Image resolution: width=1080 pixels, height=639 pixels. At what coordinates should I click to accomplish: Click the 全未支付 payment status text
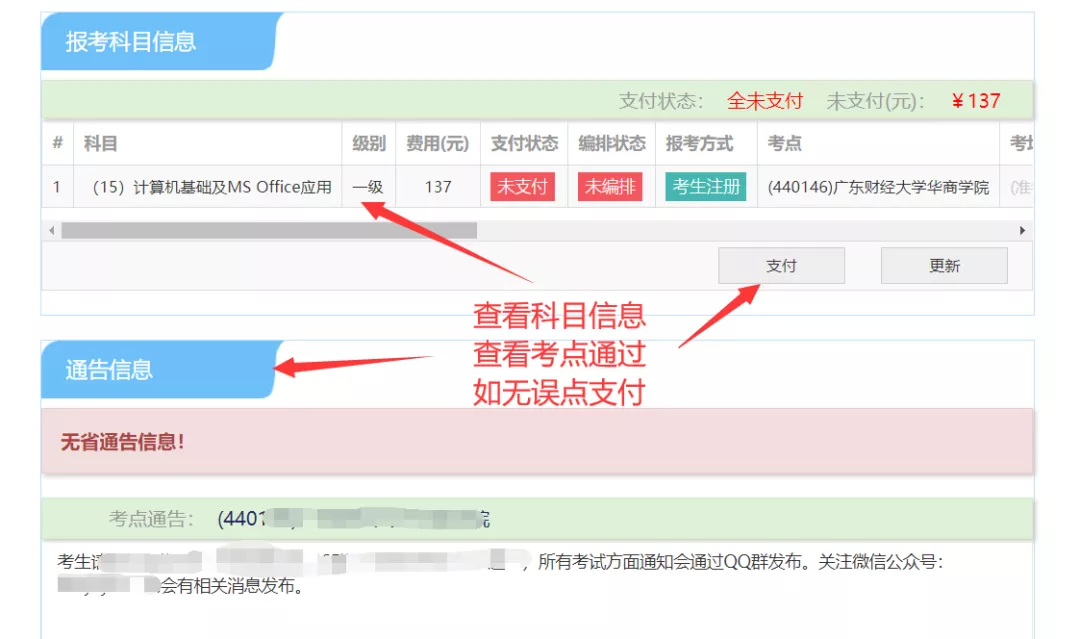click(765, 101)
